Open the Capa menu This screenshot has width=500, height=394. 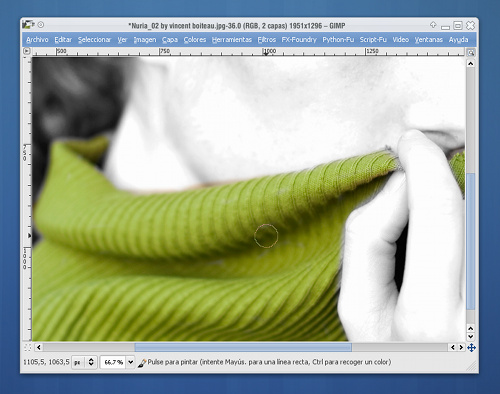pyautogui.click(x=170, y=40)
